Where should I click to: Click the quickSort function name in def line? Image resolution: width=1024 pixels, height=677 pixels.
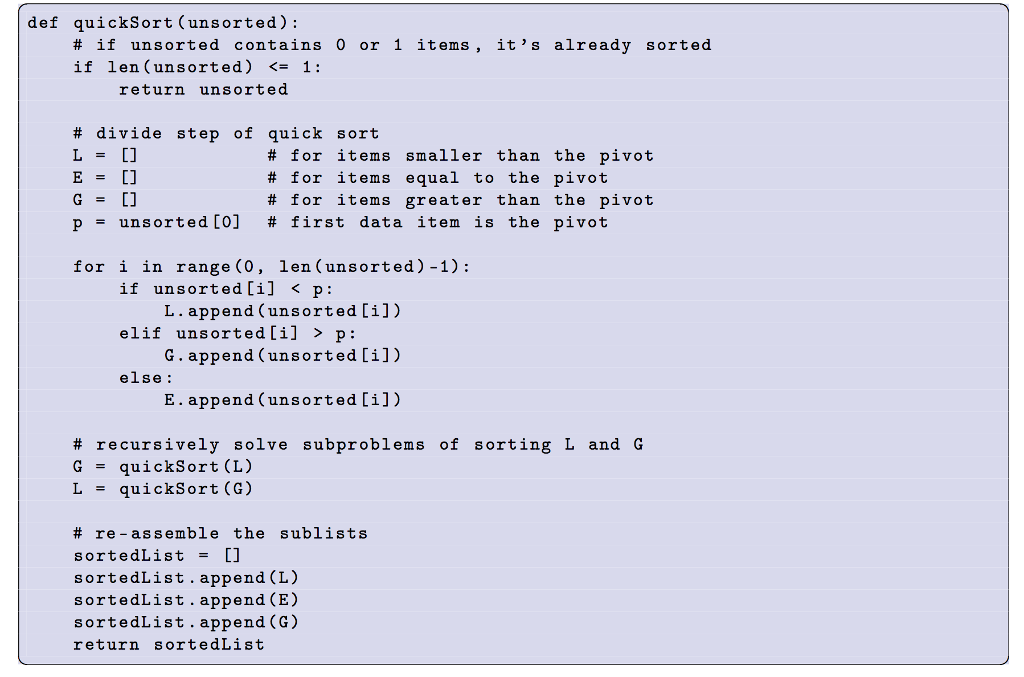(x=125, y=23)
